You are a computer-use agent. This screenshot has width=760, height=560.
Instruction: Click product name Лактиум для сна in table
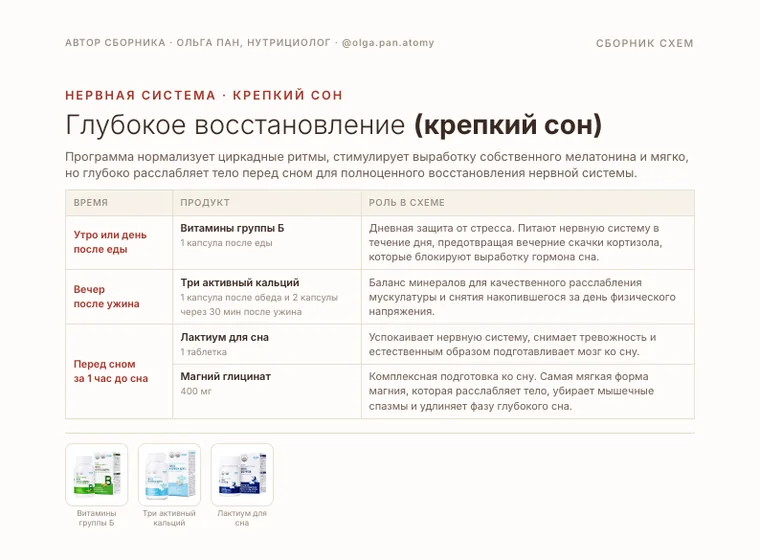pos(224,337)
